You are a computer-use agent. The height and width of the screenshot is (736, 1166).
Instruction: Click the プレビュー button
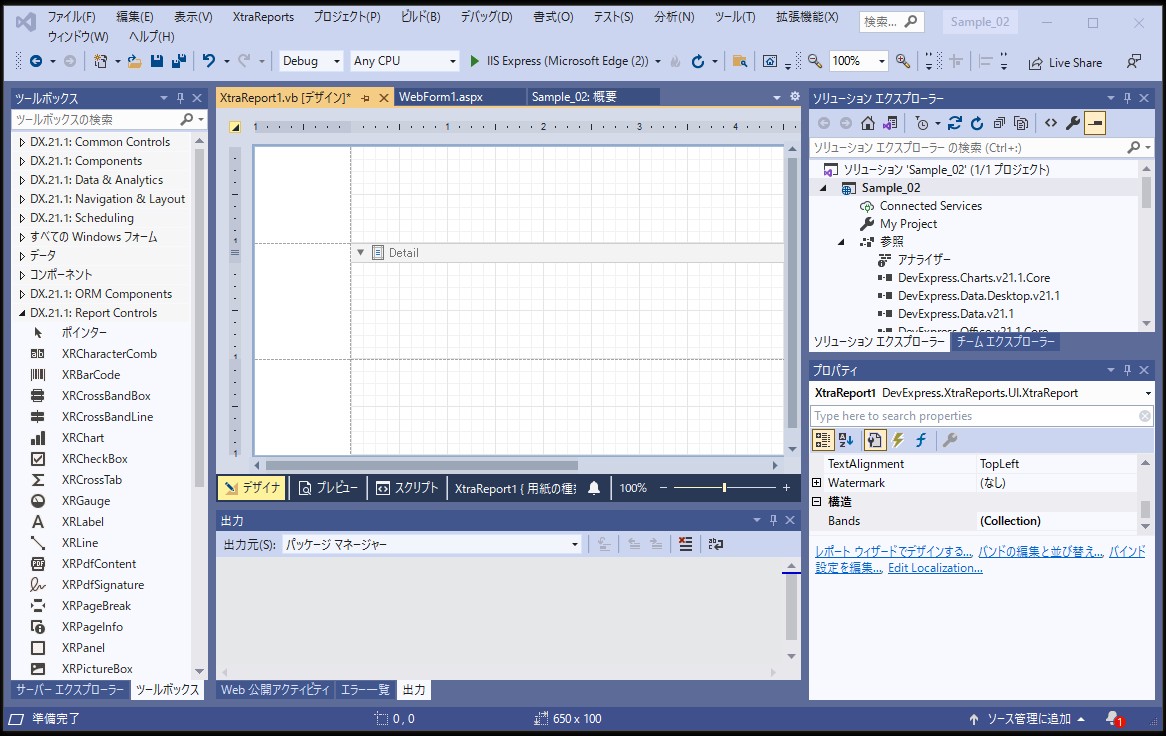coord(328,488)
